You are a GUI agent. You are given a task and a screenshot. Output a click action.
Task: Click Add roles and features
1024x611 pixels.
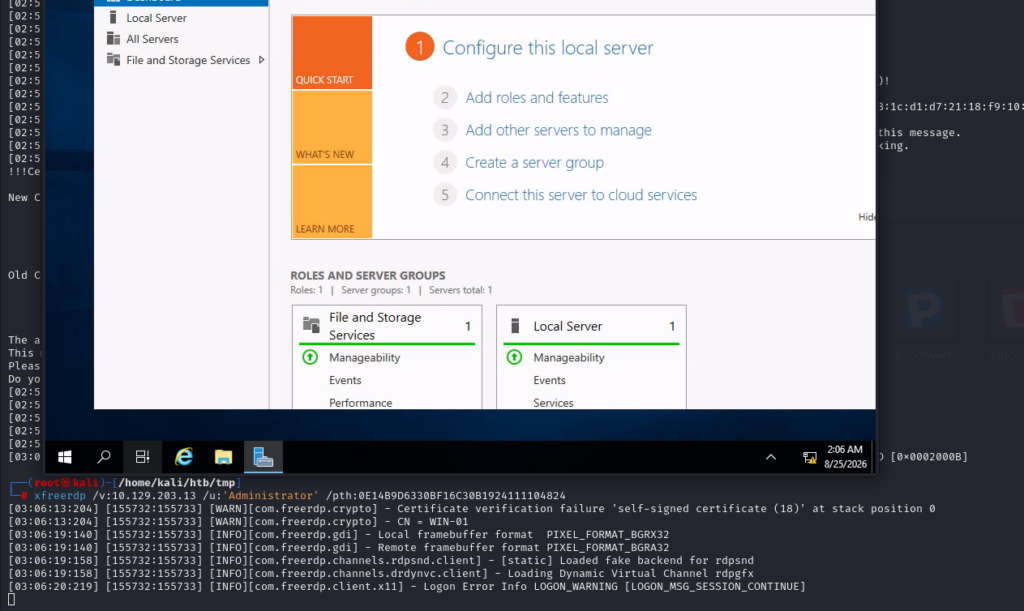pos(537,97)
